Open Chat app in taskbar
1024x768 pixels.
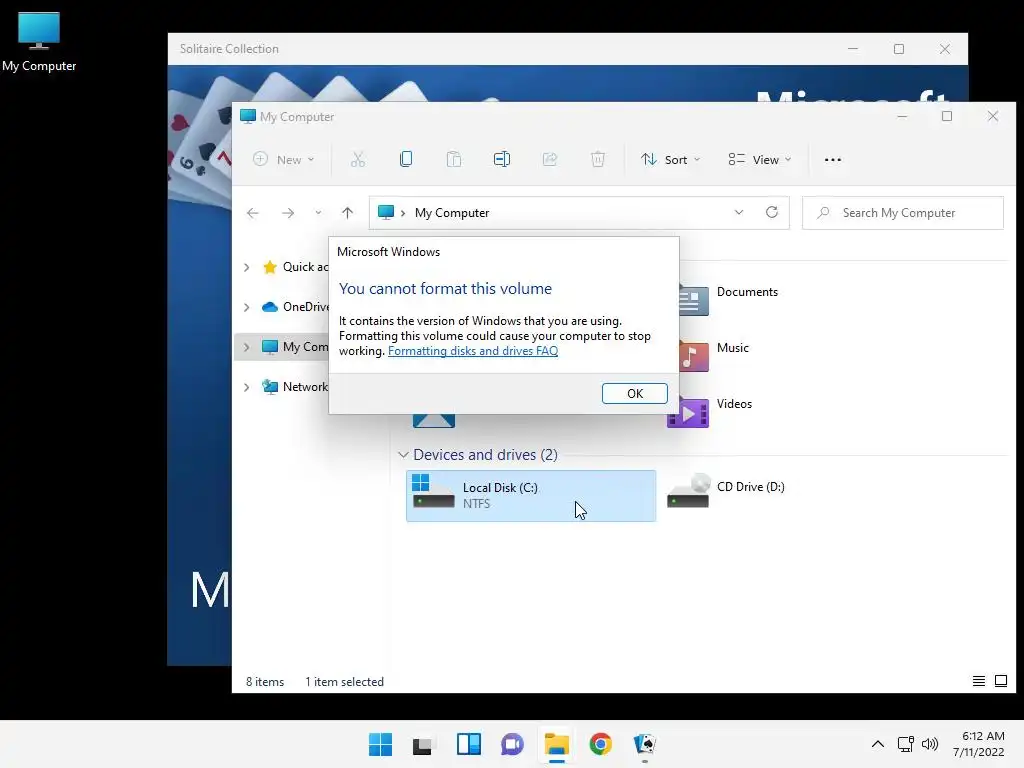[513, 744]
